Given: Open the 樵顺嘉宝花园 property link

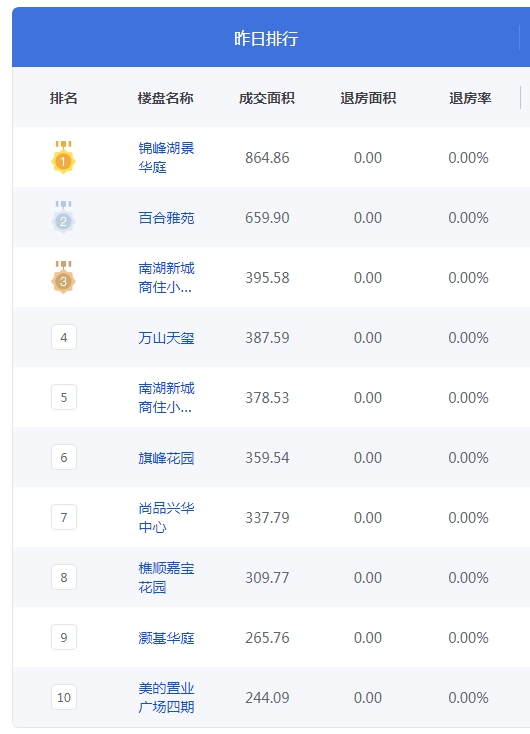Looking at the screenshot, I should click(x=166, y=577).
